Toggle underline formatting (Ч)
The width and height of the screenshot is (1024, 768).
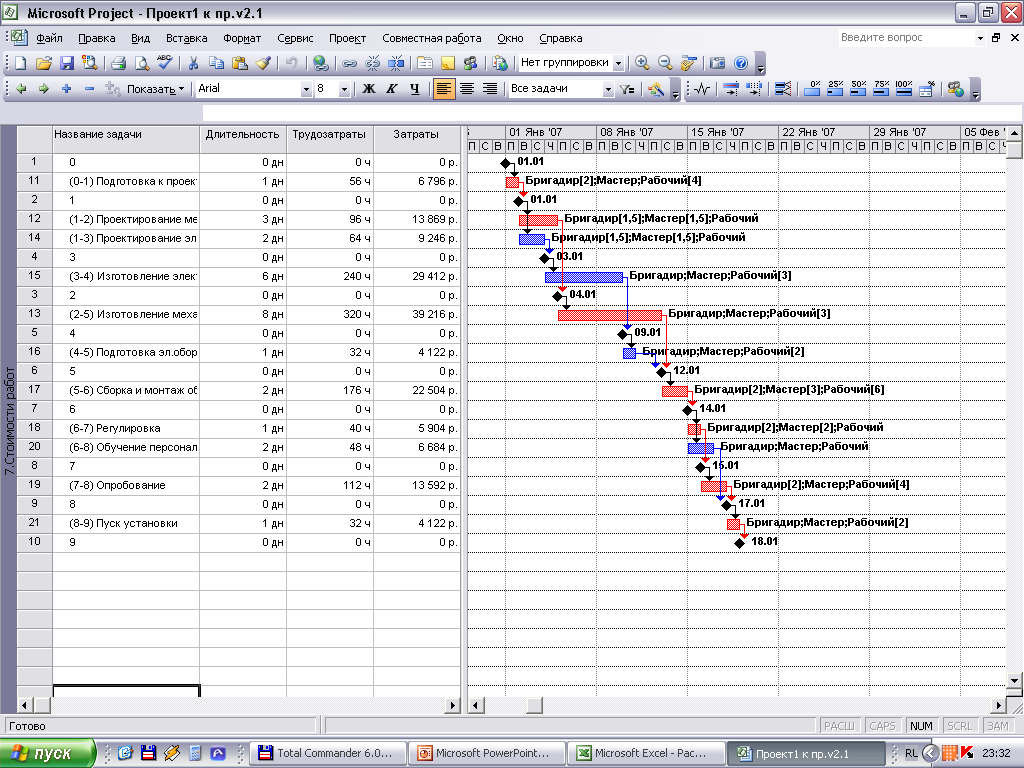click(x=415, y=89)
